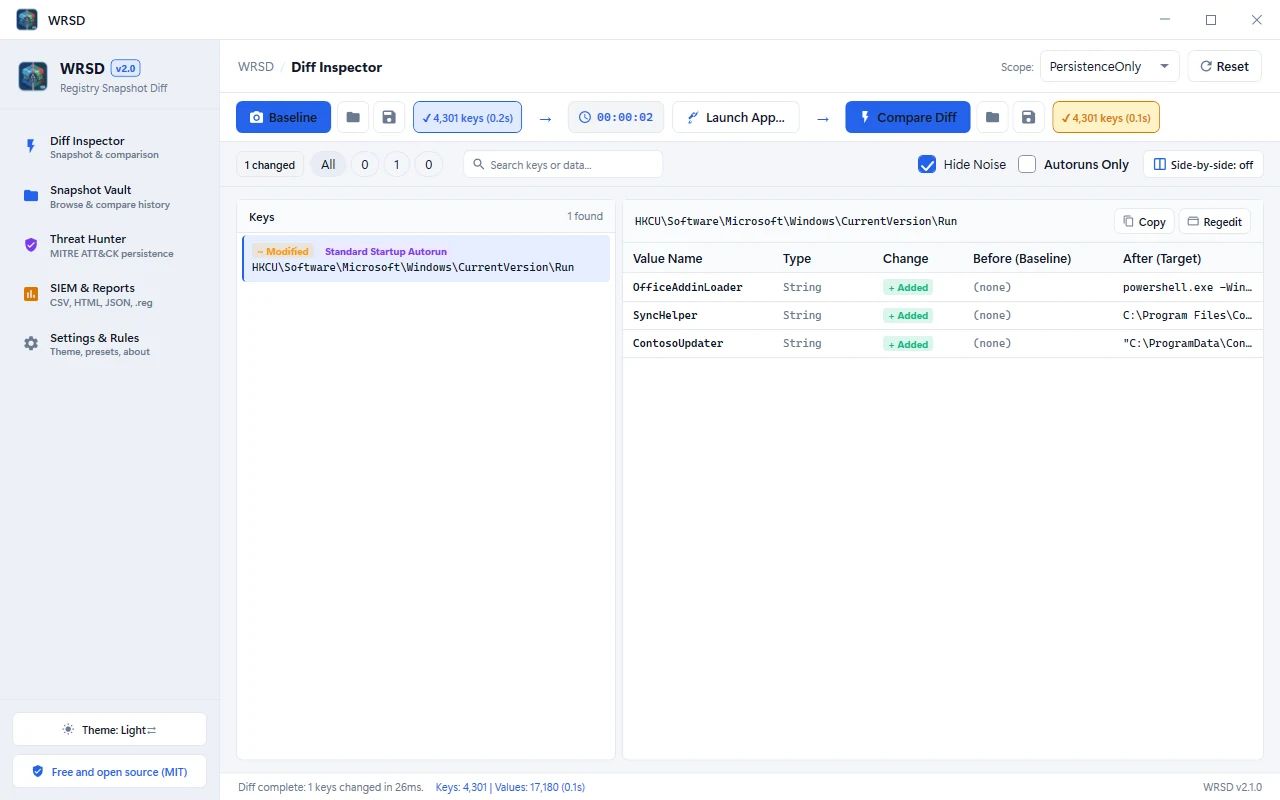Screen dimensions: 1280x800
Task: Click baseline 4,301 keys (0.2s) status badge
Action: (467, 117)
